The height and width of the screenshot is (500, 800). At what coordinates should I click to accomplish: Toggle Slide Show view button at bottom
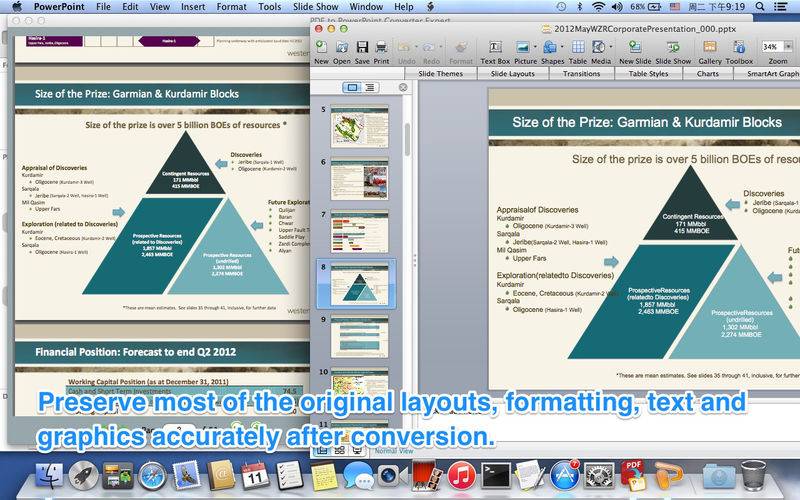coord(357,451)
